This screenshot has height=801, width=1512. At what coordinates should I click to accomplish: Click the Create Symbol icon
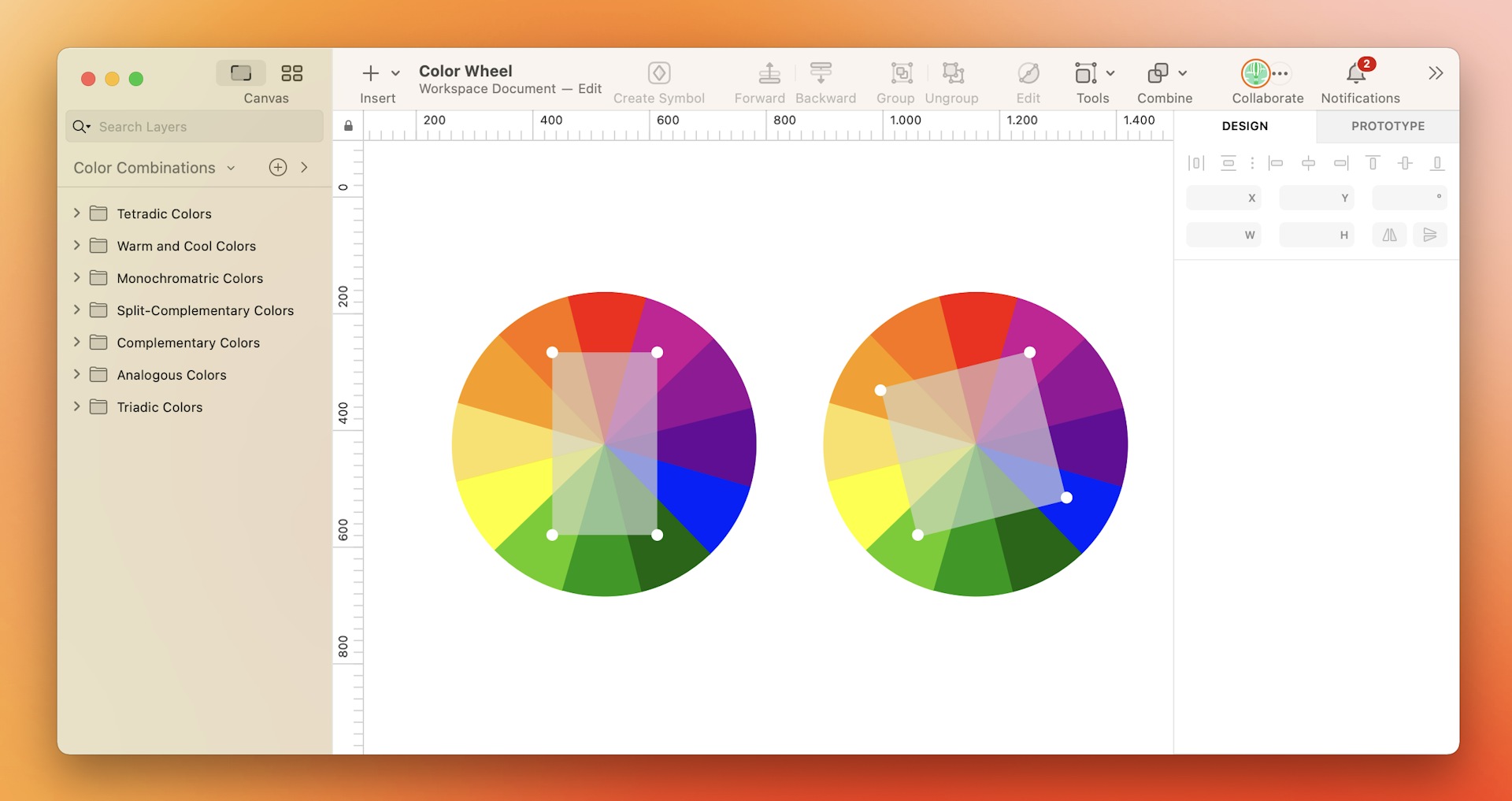pos(659,72)
